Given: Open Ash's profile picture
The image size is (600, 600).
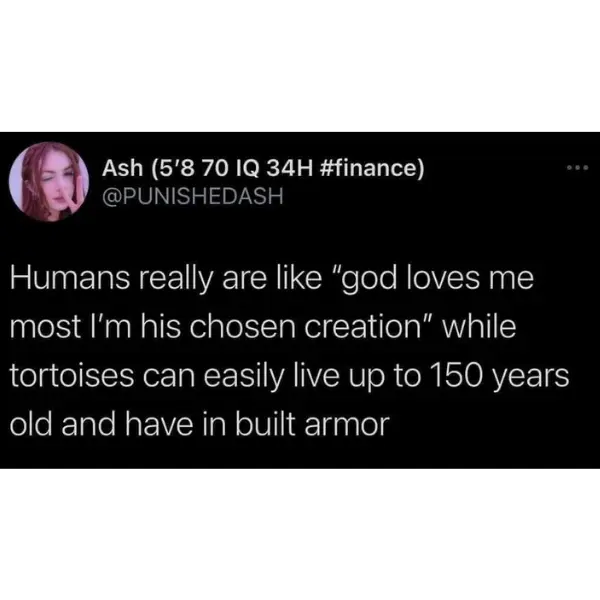Looking at the screenshot, I should (x=49, y=182).
